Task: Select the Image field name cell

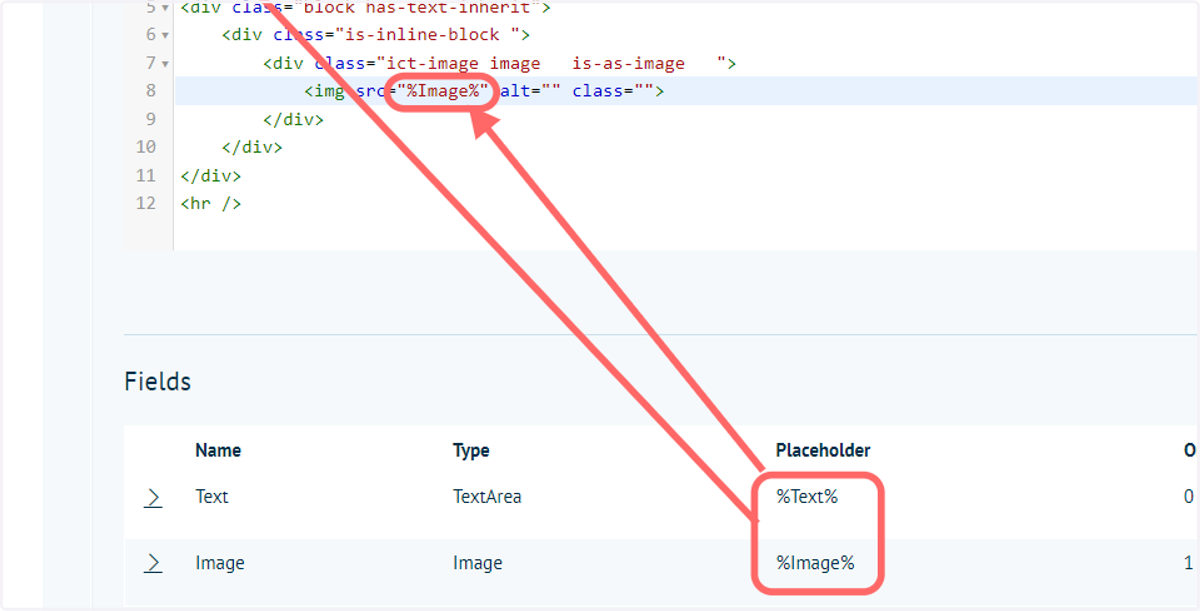Action: coord(220,563)
